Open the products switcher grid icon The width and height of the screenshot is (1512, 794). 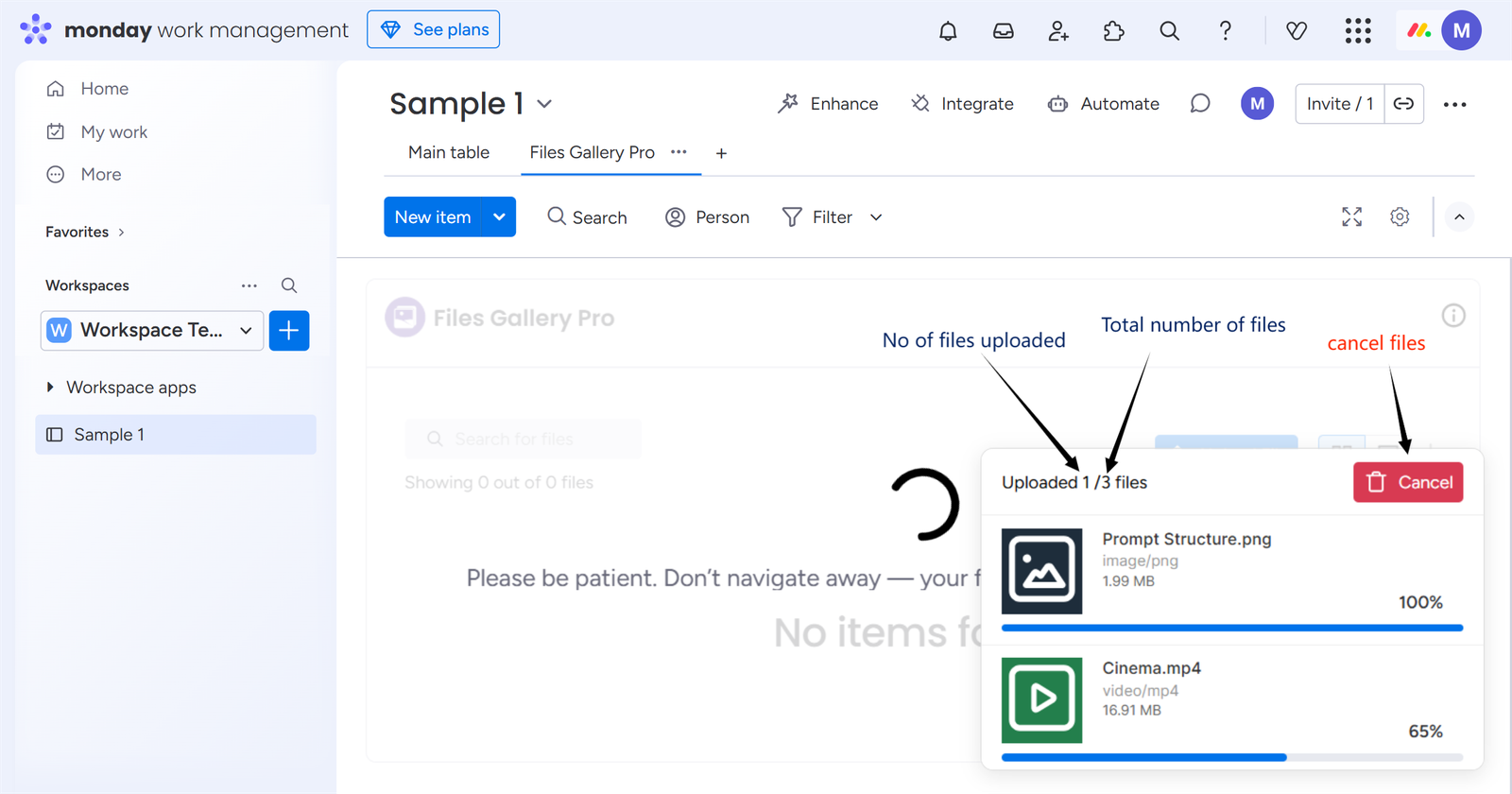pyautogui.click(x=1358, y=31)
